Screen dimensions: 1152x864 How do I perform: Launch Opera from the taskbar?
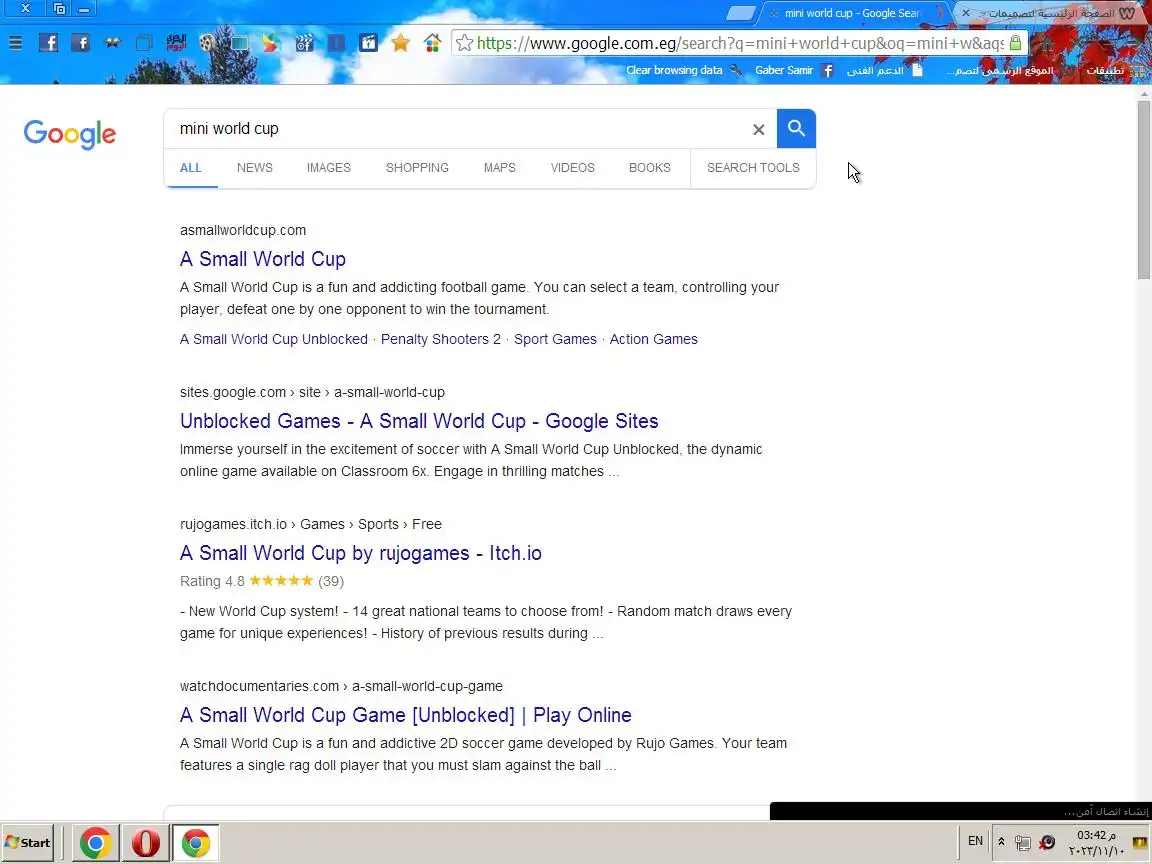(145, 843)
